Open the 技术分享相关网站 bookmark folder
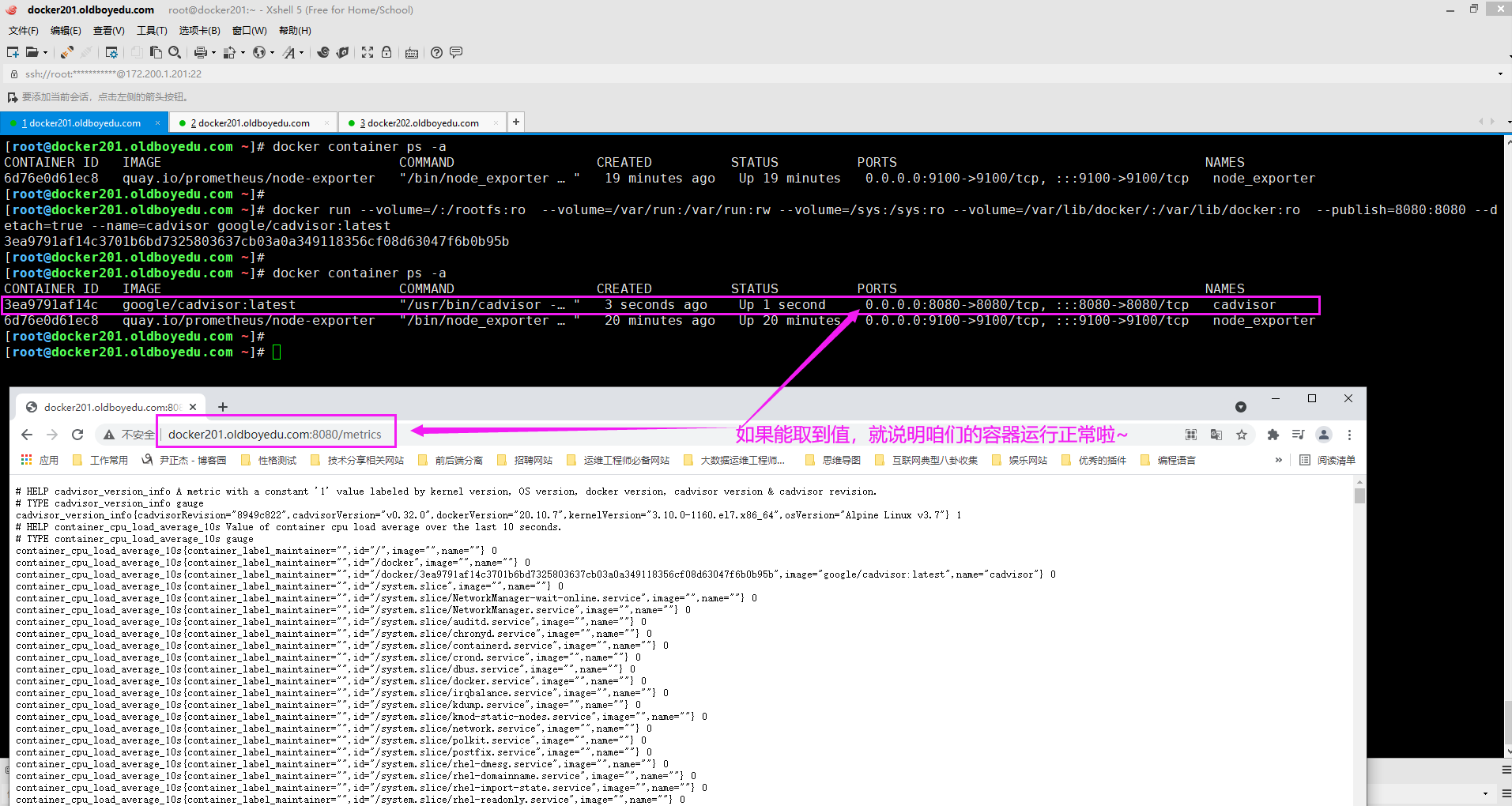1512x806 pixels. pos(357,460)
